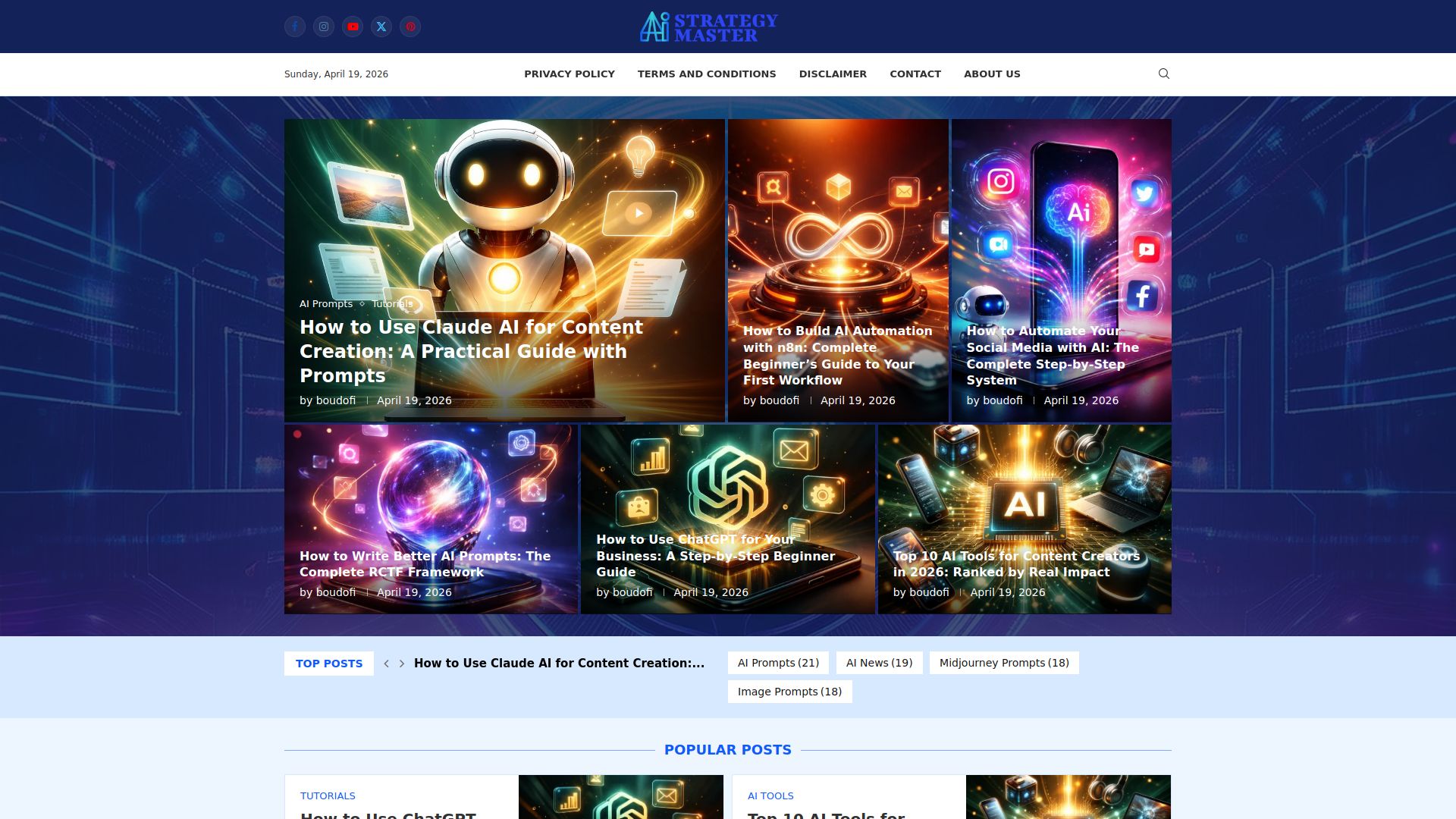Open the Facebook social icon
Screen dimensions: 1456x819
(295, 27)
